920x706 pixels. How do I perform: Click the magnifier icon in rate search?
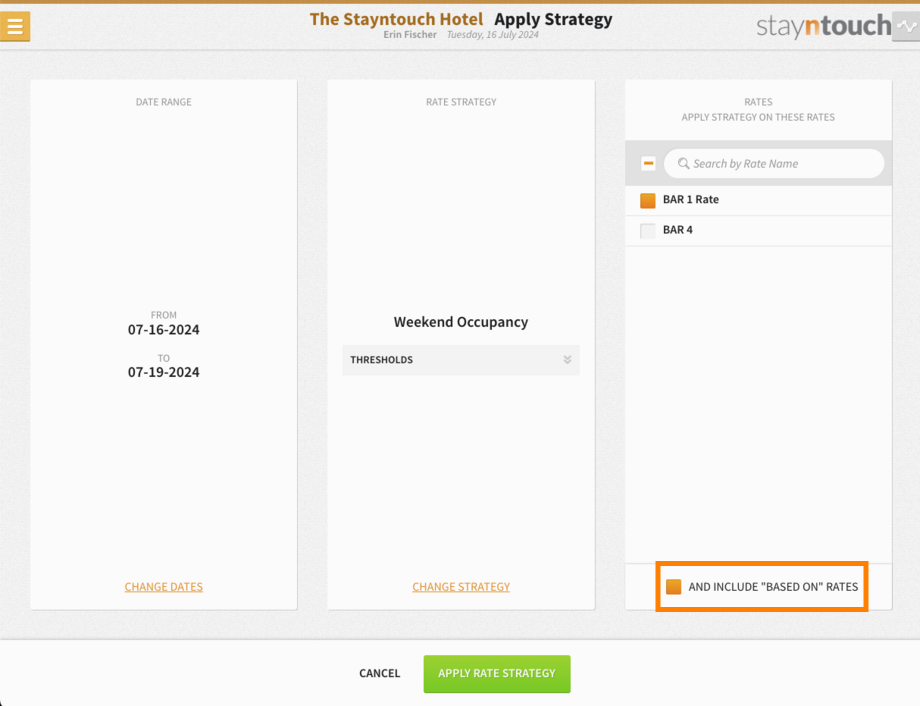tap(683, 164)
